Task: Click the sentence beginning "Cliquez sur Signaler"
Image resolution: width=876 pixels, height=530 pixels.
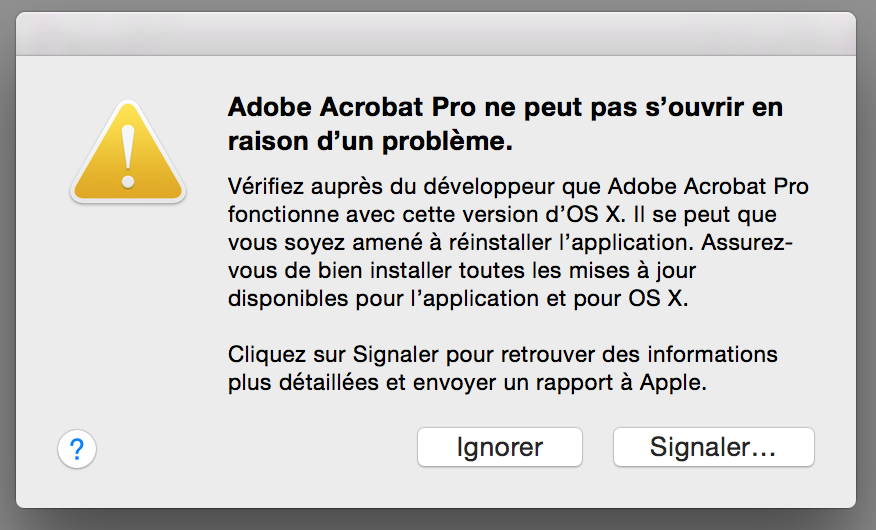Action: tap(503, 355)
